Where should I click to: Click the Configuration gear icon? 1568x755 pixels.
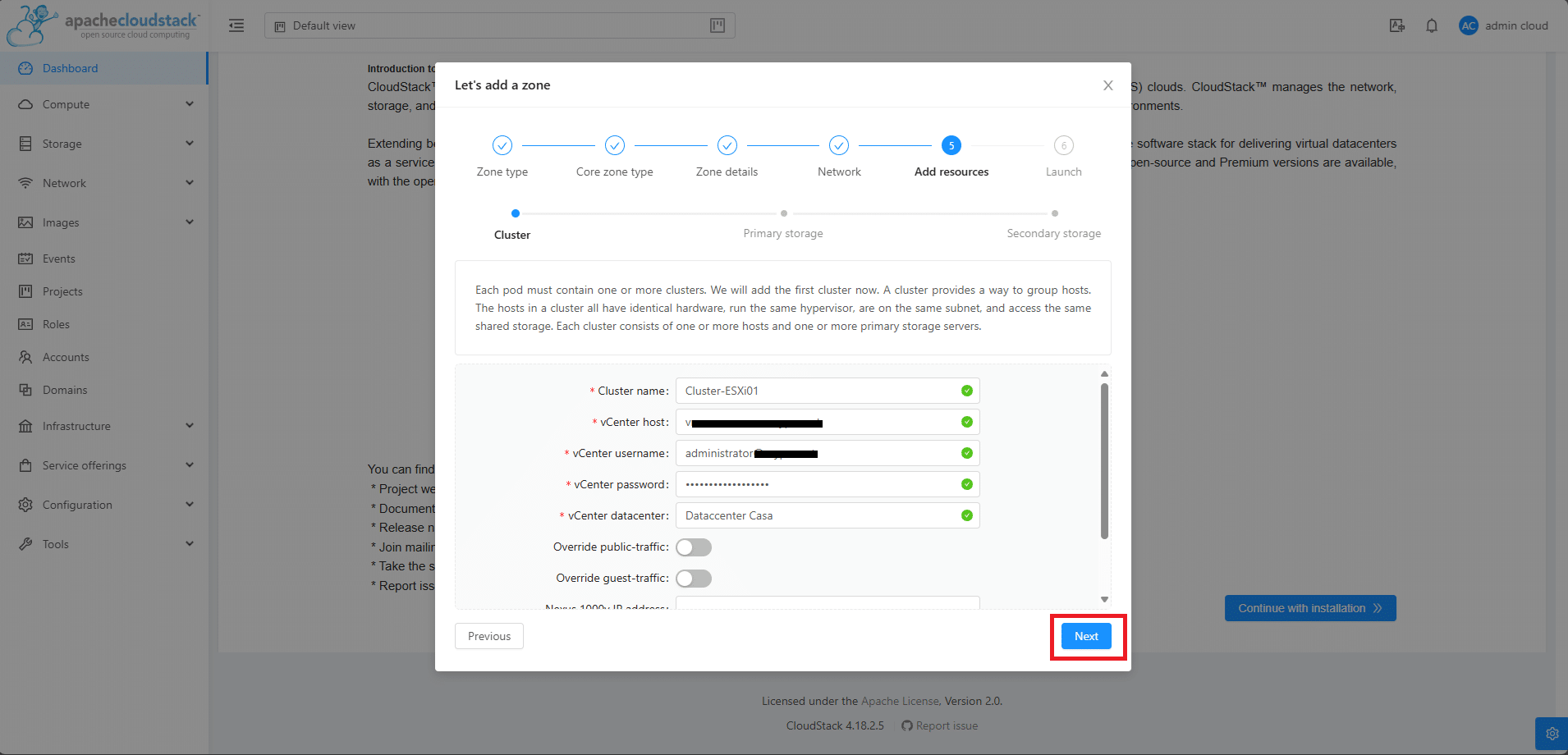pyautogui.click(x=25, y=505)
